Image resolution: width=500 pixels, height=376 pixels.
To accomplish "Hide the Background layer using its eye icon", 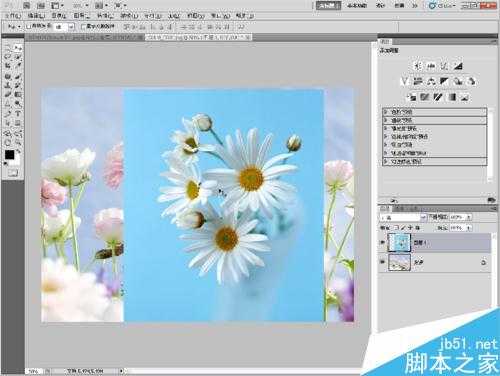I will pos(383,262).
